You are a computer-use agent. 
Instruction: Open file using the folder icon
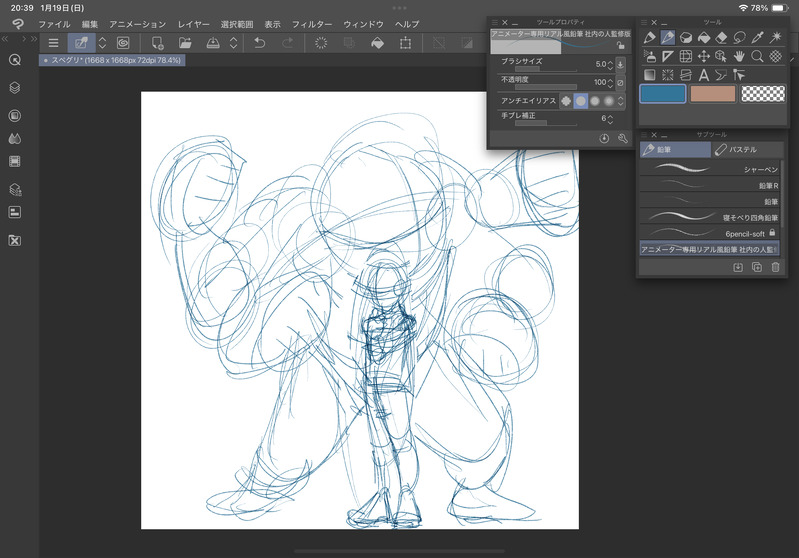click(x=185, y=43)
